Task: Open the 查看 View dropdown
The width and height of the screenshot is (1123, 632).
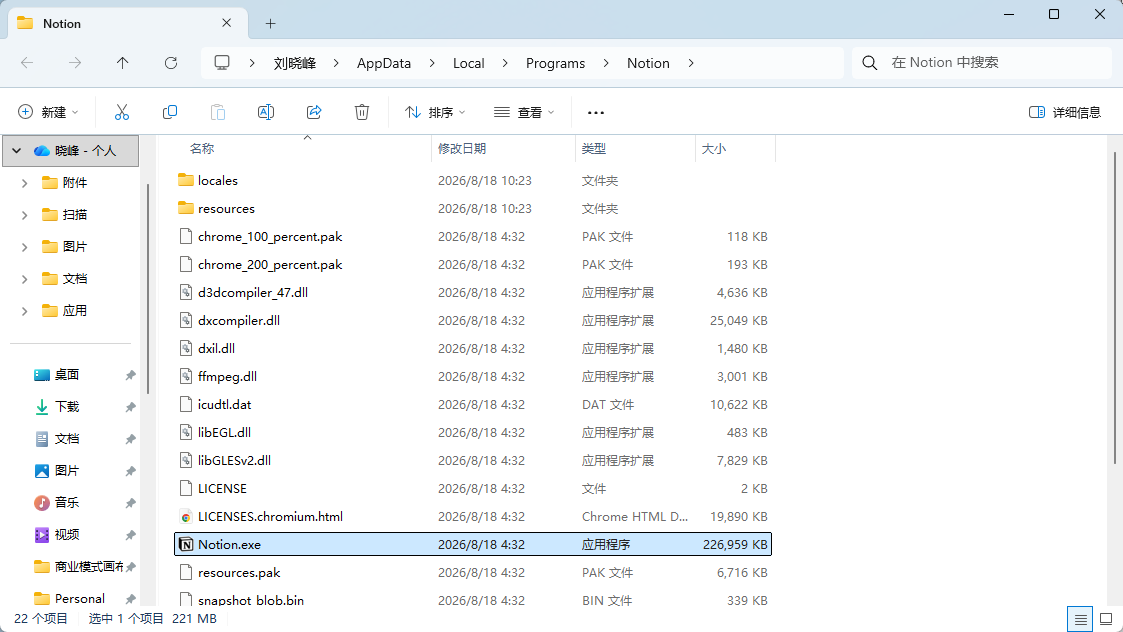Action: coord(524,112)
